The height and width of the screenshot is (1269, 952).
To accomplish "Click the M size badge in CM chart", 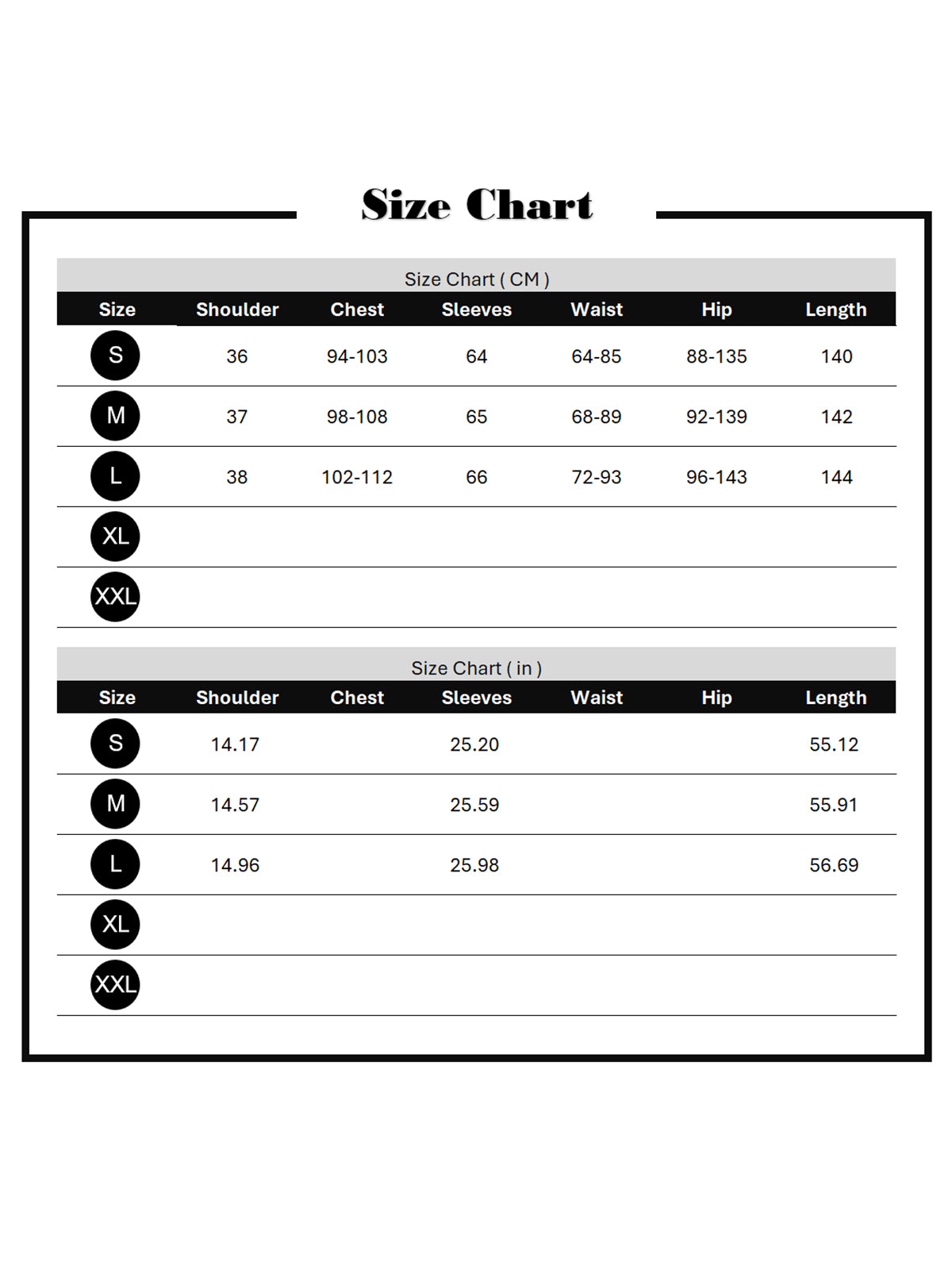I will pyautogui.click(x=115, y=416).
